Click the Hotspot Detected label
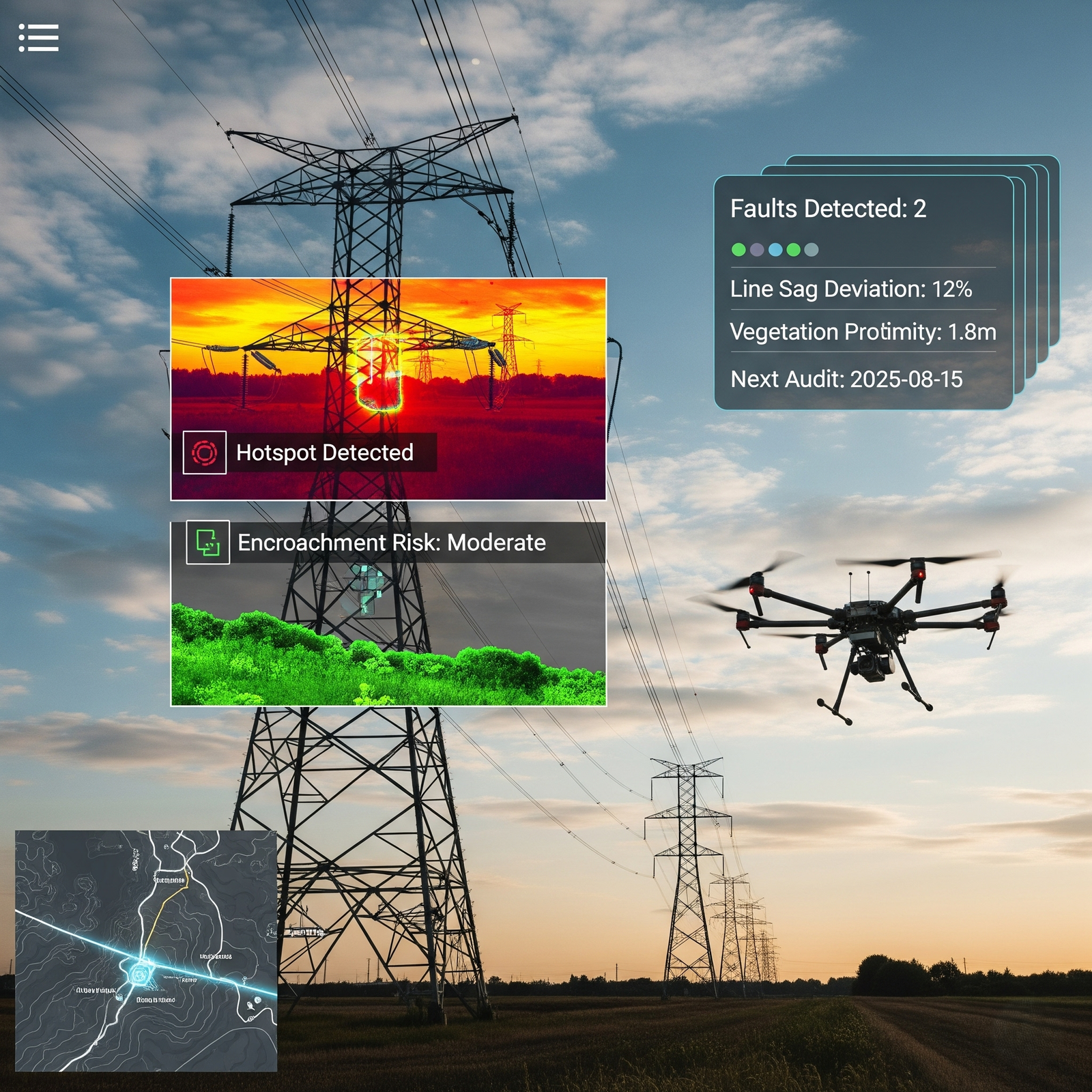 coord(324,452)
